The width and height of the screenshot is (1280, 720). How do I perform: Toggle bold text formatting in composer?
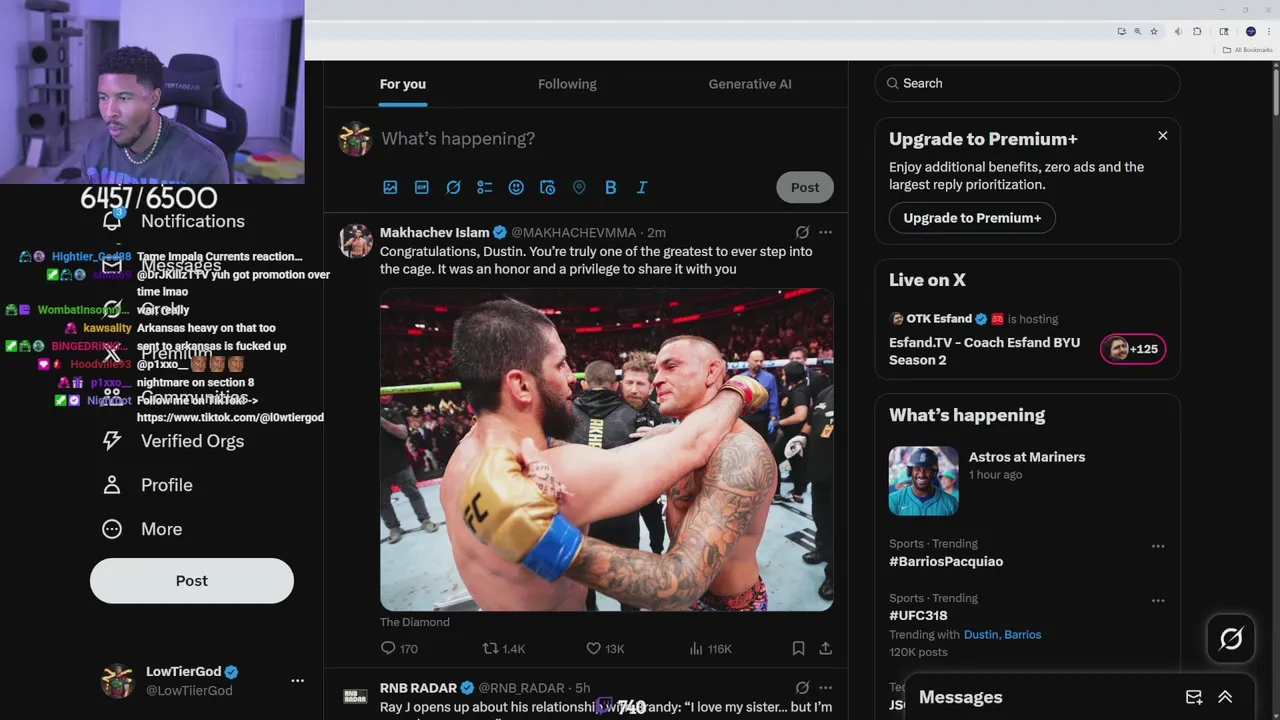610,187
